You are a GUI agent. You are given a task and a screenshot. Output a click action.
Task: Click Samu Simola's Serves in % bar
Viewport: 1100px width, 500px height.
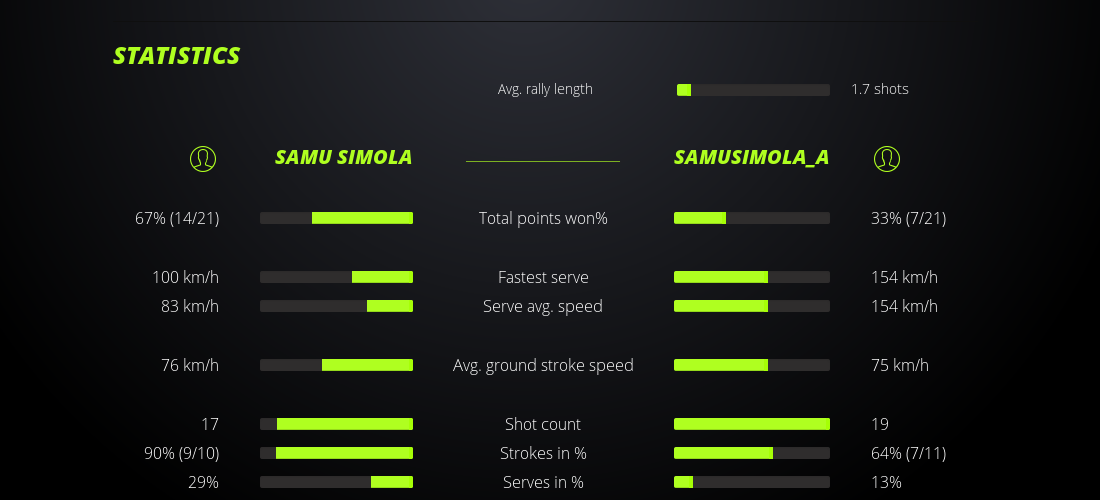point(336,482)
